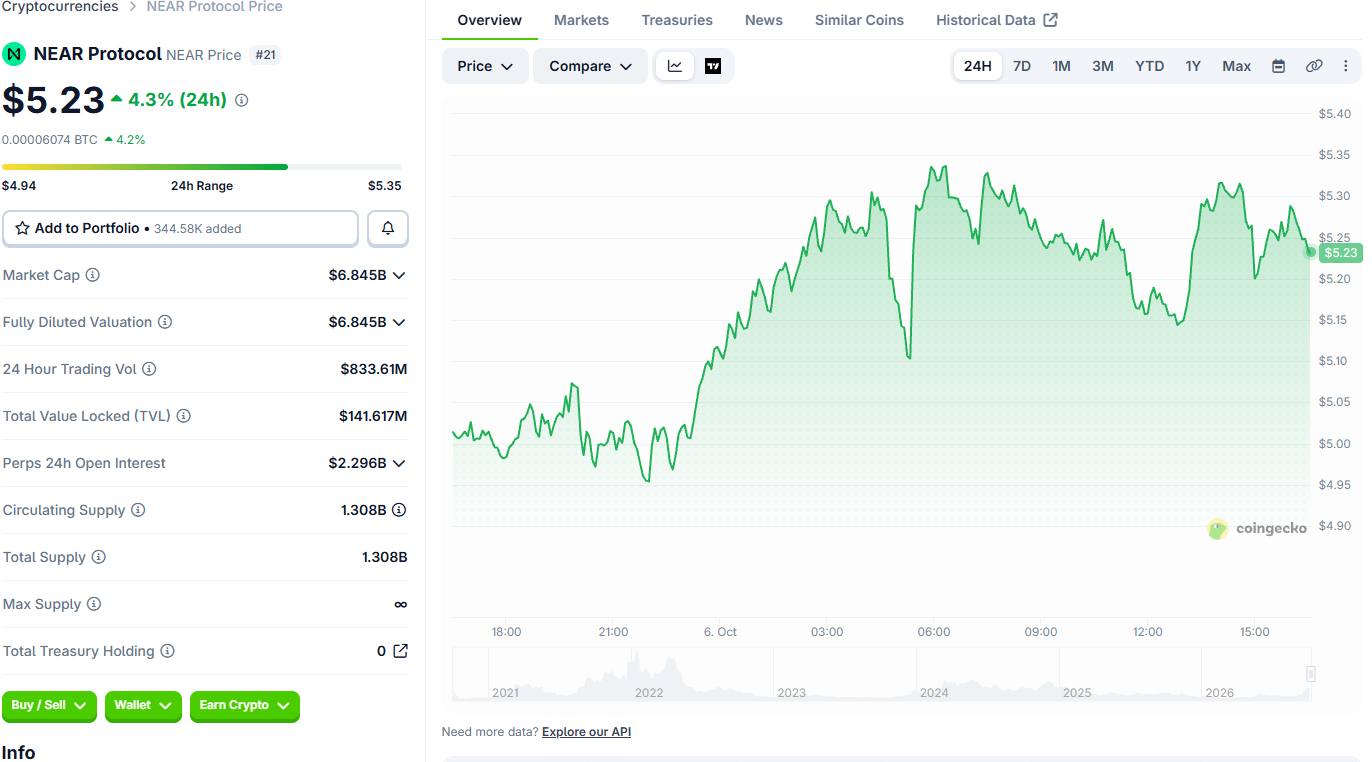Open the Compare dropdown
The image size is (1372, 762).
tap(590, 66)
